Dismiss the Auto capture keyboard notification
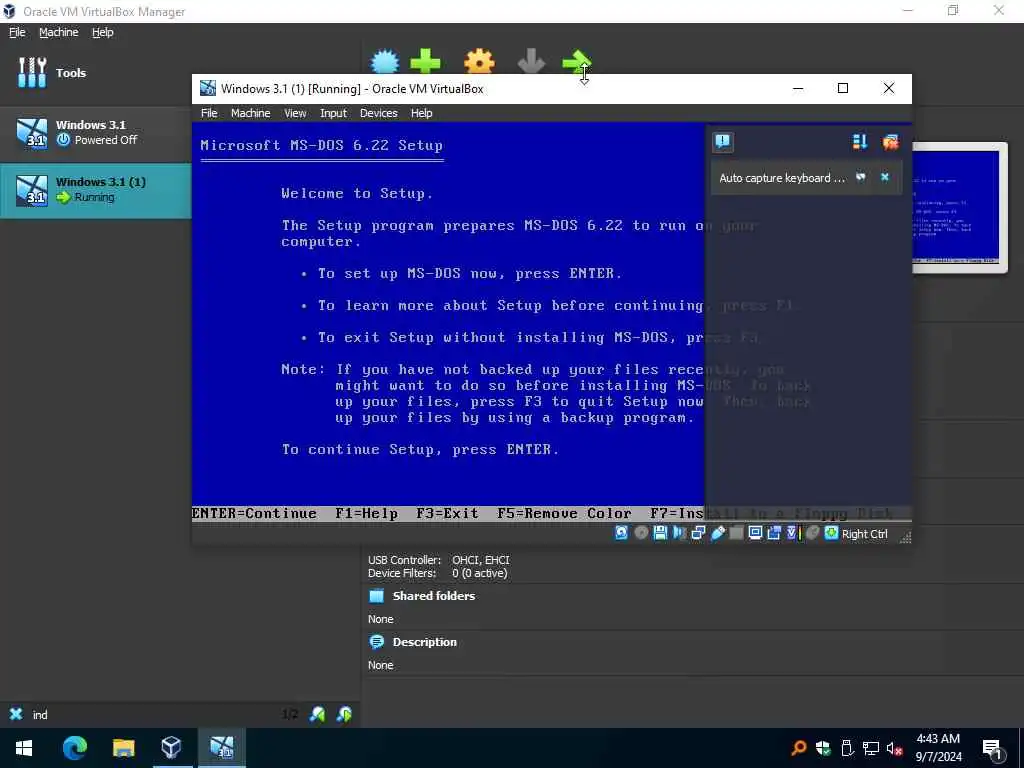The image size is (1024, 768). [885, 177]
